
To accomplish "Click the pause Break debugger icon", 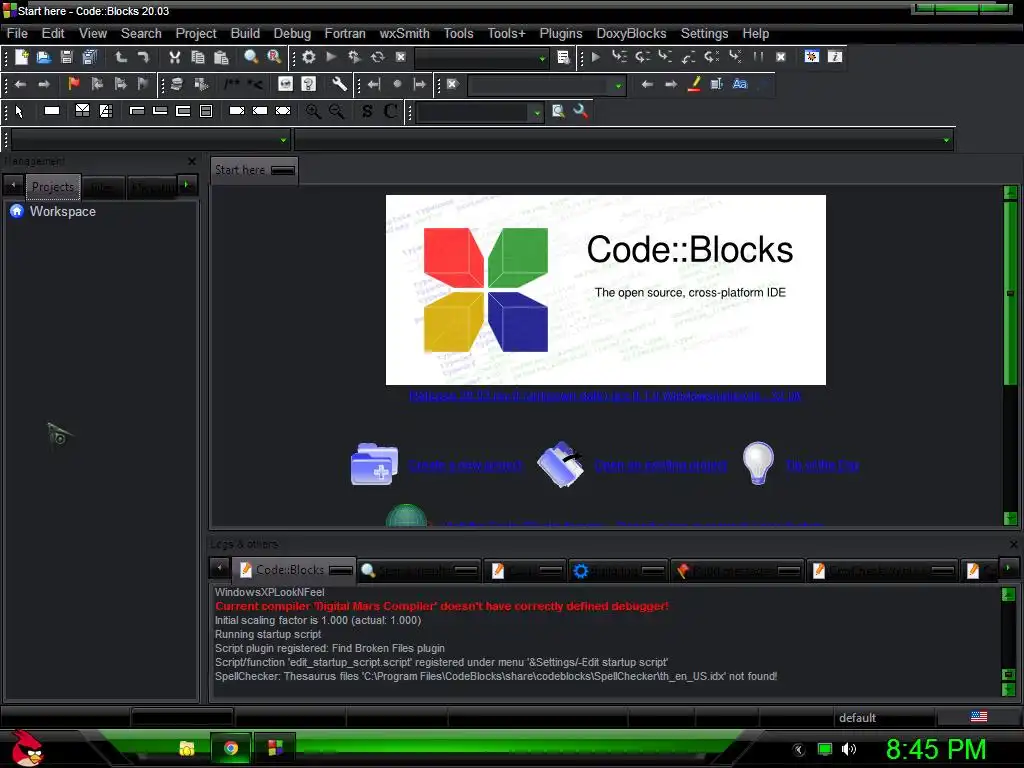I will [758, 57].
